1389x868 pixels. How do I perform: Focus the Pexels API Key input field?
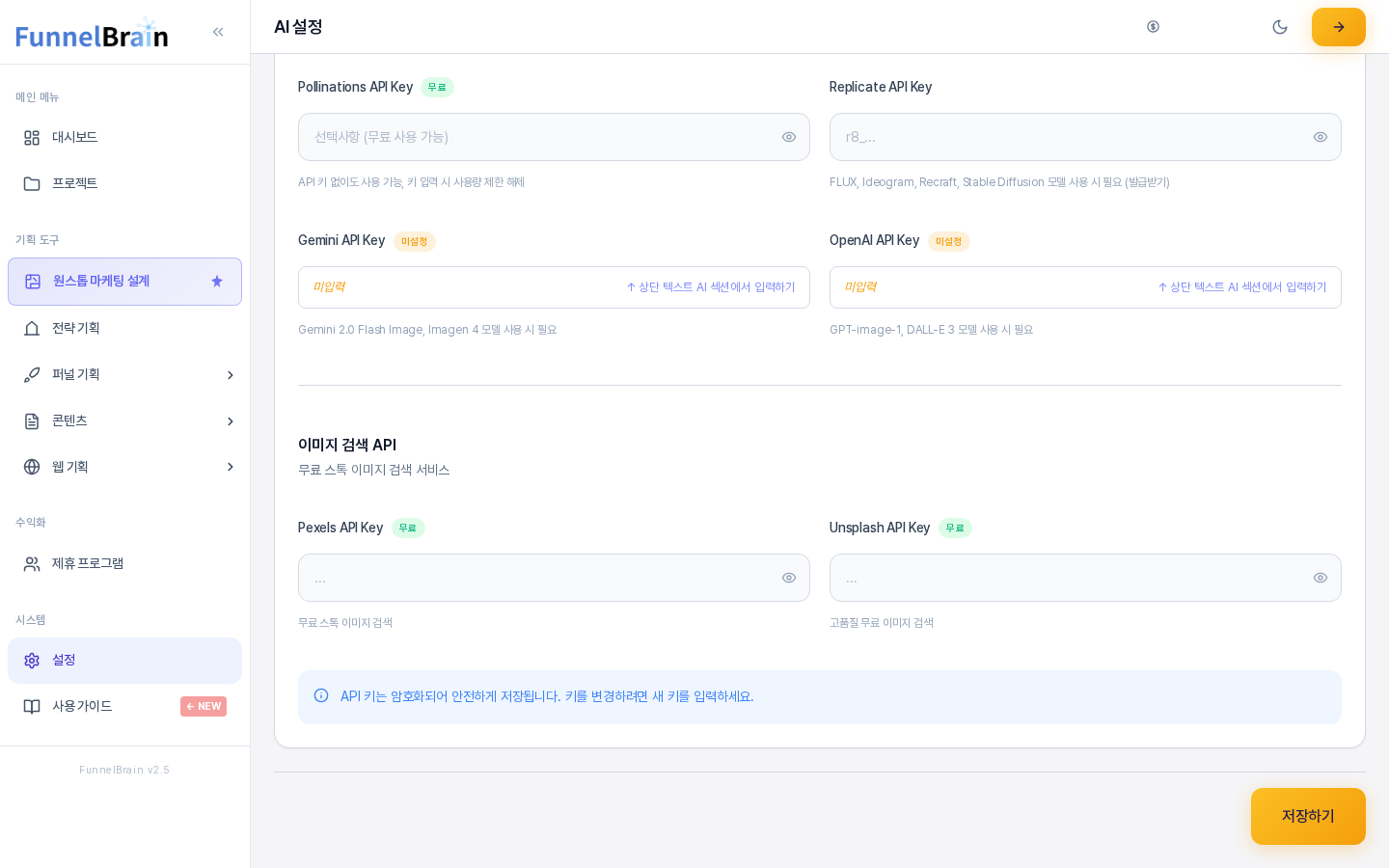554,578
